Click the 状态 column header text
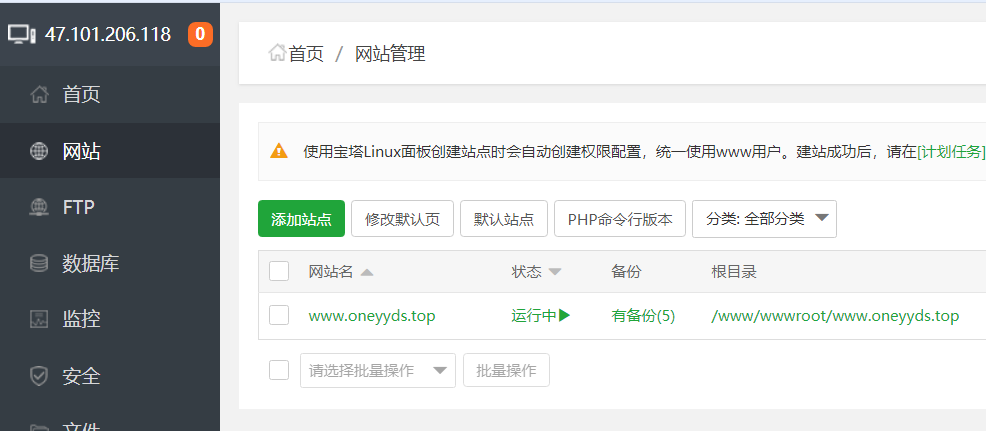 point(526,272)
